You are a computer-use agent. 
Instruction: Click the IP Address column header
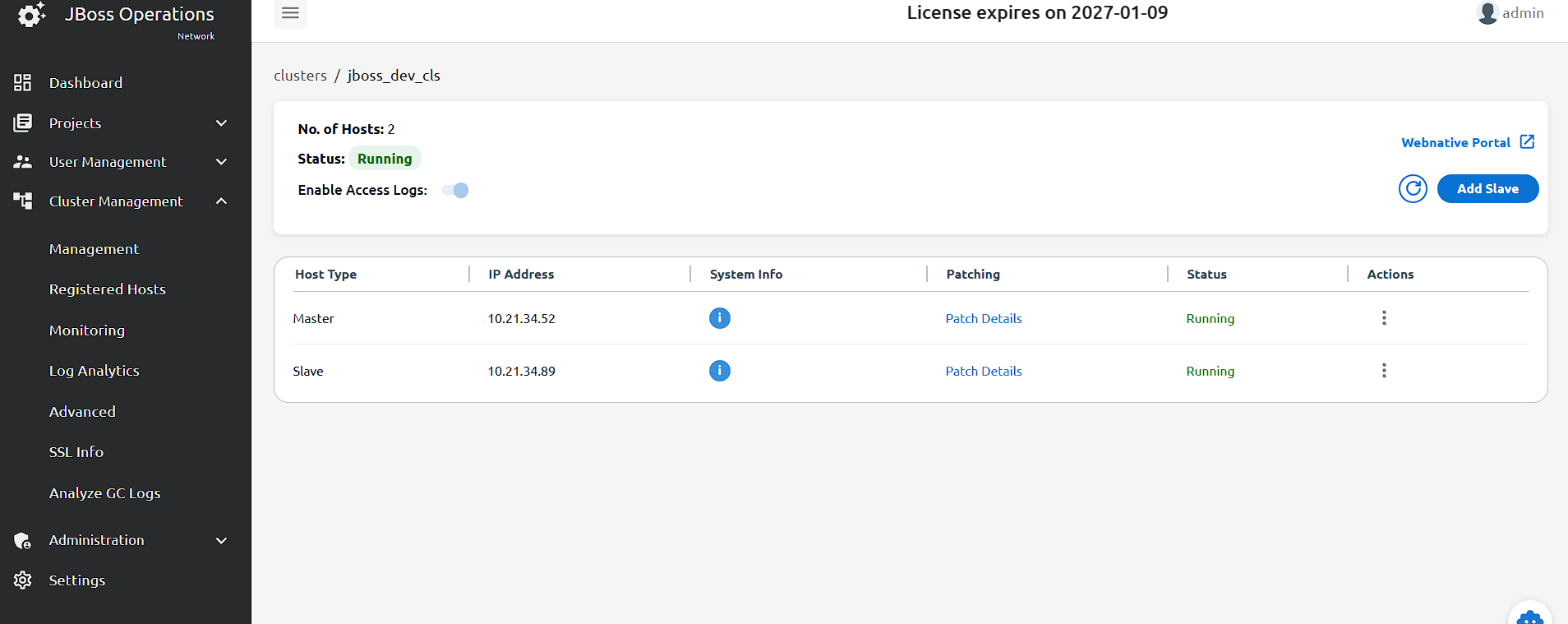click(x=521, y=274)
